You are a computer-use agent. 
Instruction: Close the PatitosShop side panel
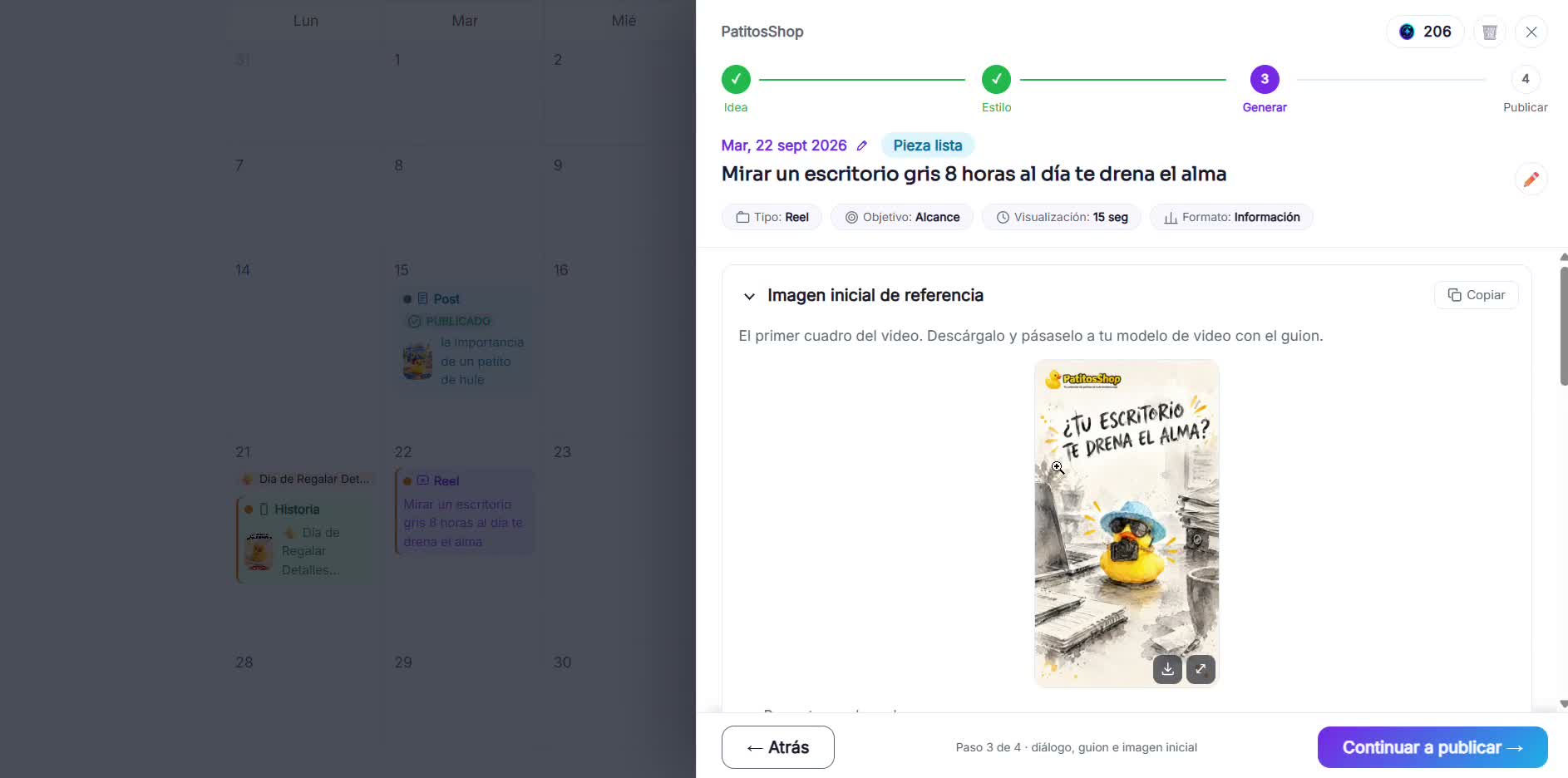[1531, 32]
